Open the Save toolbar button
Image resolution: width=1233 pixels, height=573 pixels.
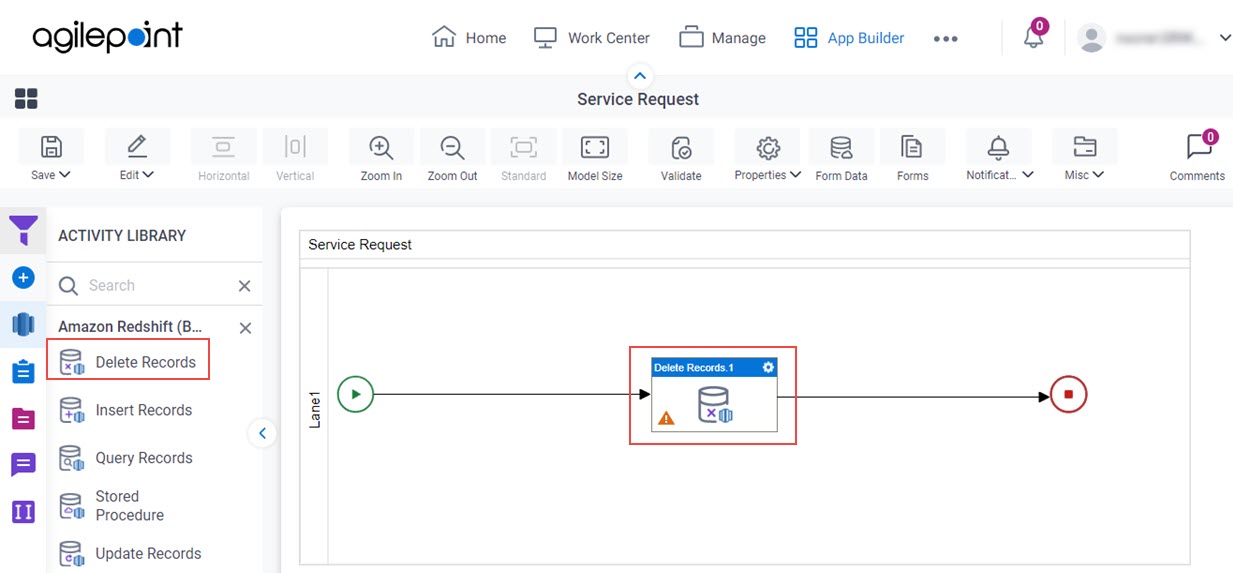click(x=50, y=156)
